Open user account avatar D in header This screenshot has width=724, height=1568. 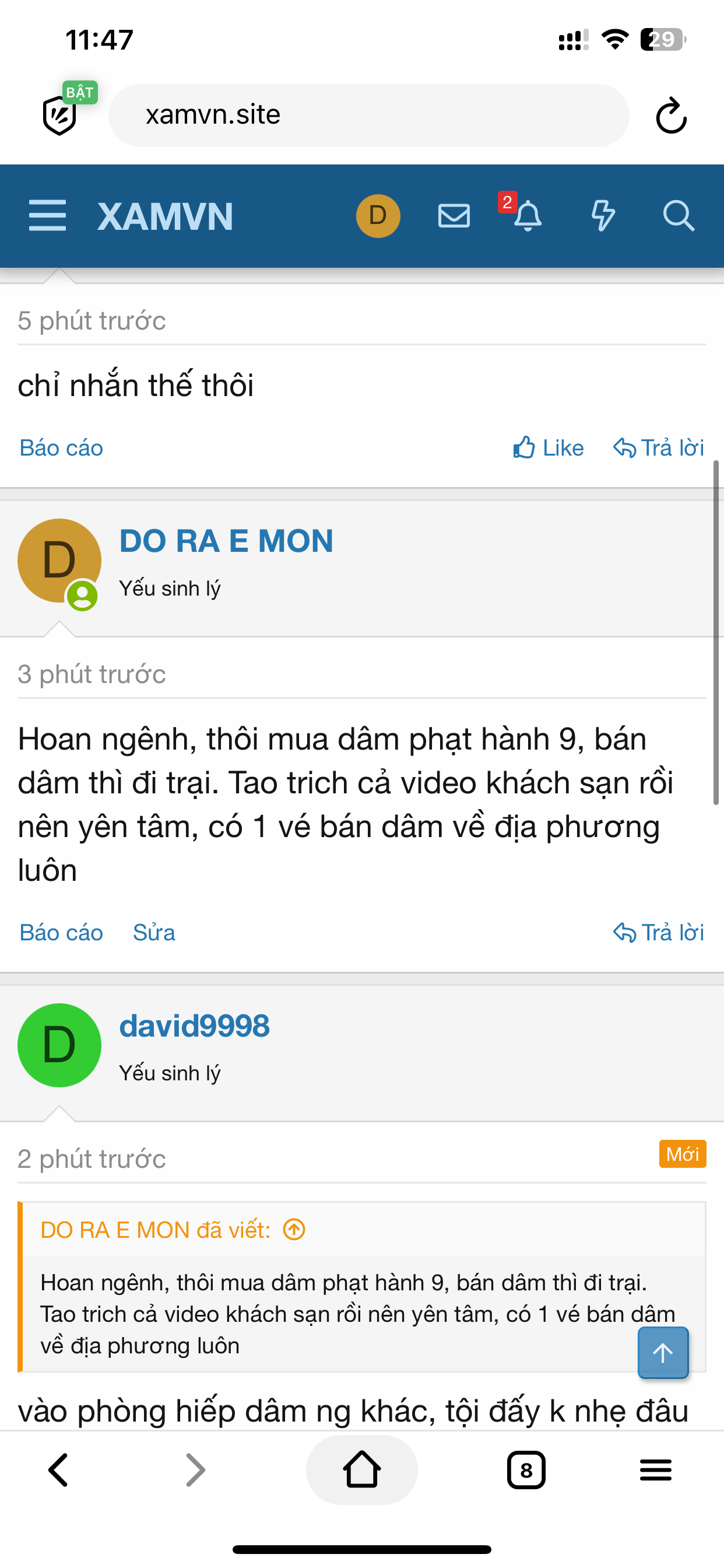[x=378, y=215]
